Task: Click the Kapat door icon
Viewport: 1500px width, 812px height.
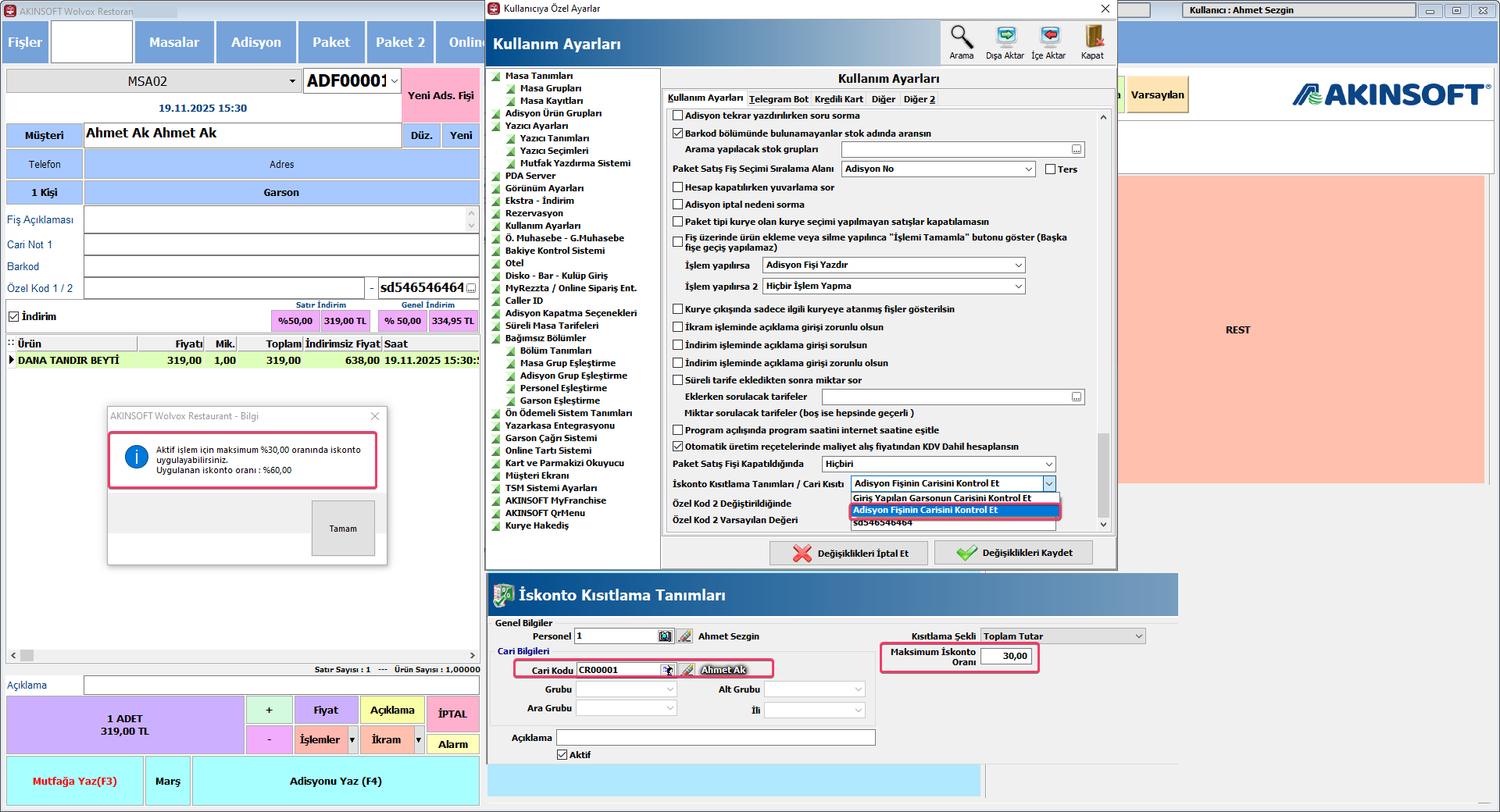Action: (x=1093, y=37)
